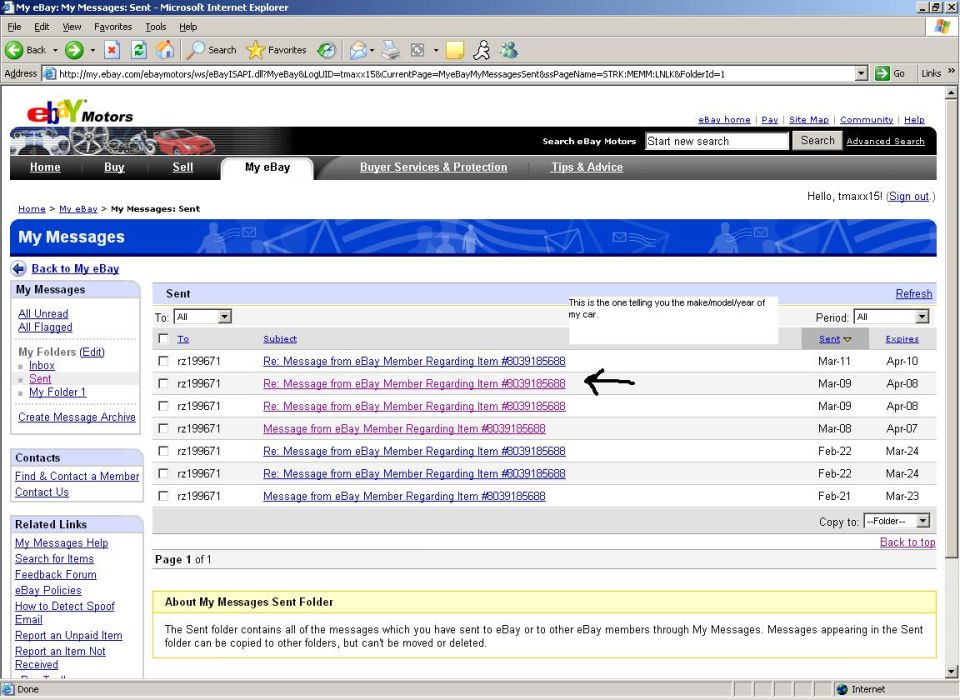This screenshot has width=960, height=700.
Task: Sort by the Expires column header
Action: point(902,339)
